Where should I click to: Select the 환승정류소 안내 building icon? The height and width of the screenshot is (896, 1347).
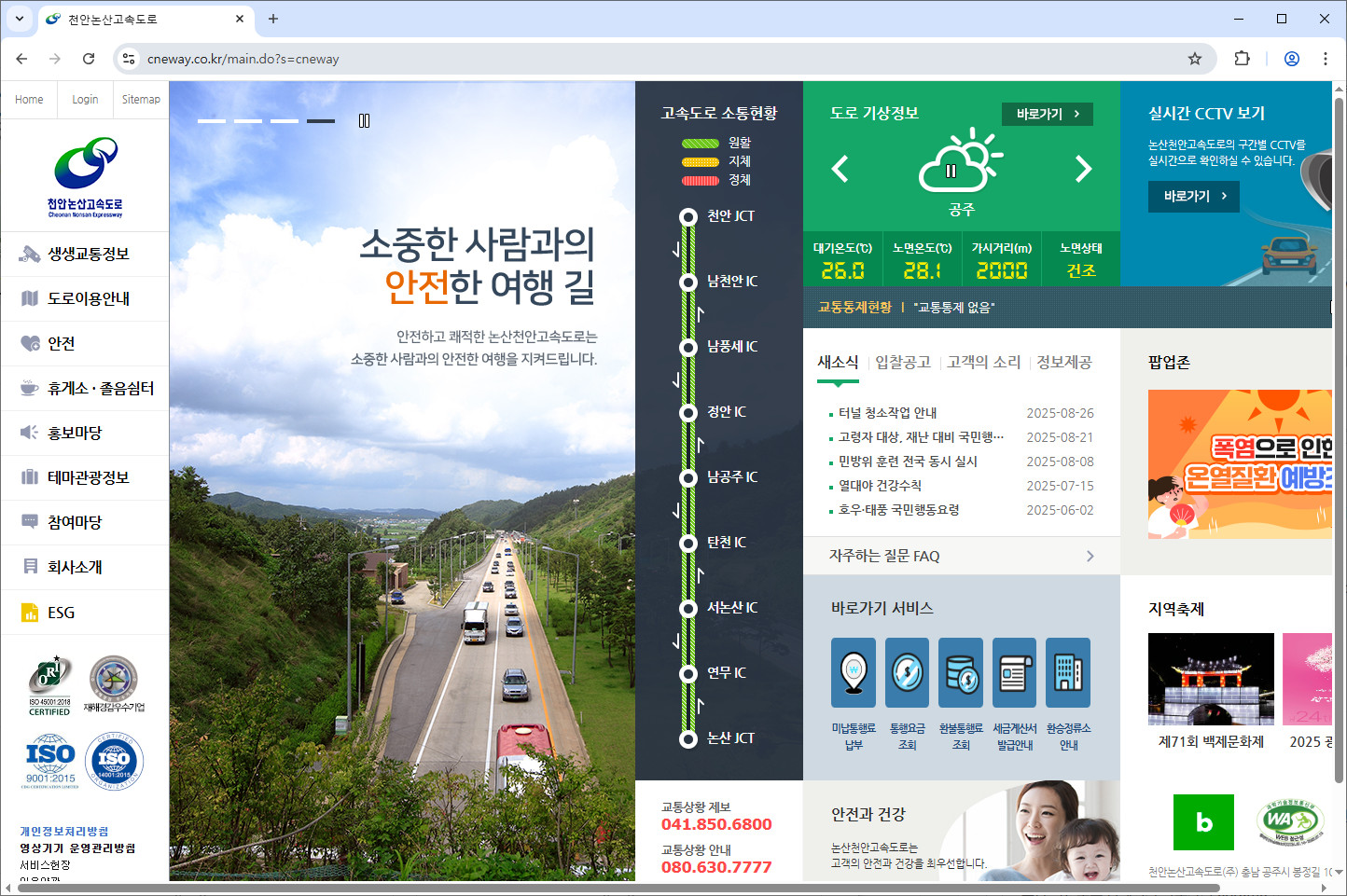point(1068,671)
